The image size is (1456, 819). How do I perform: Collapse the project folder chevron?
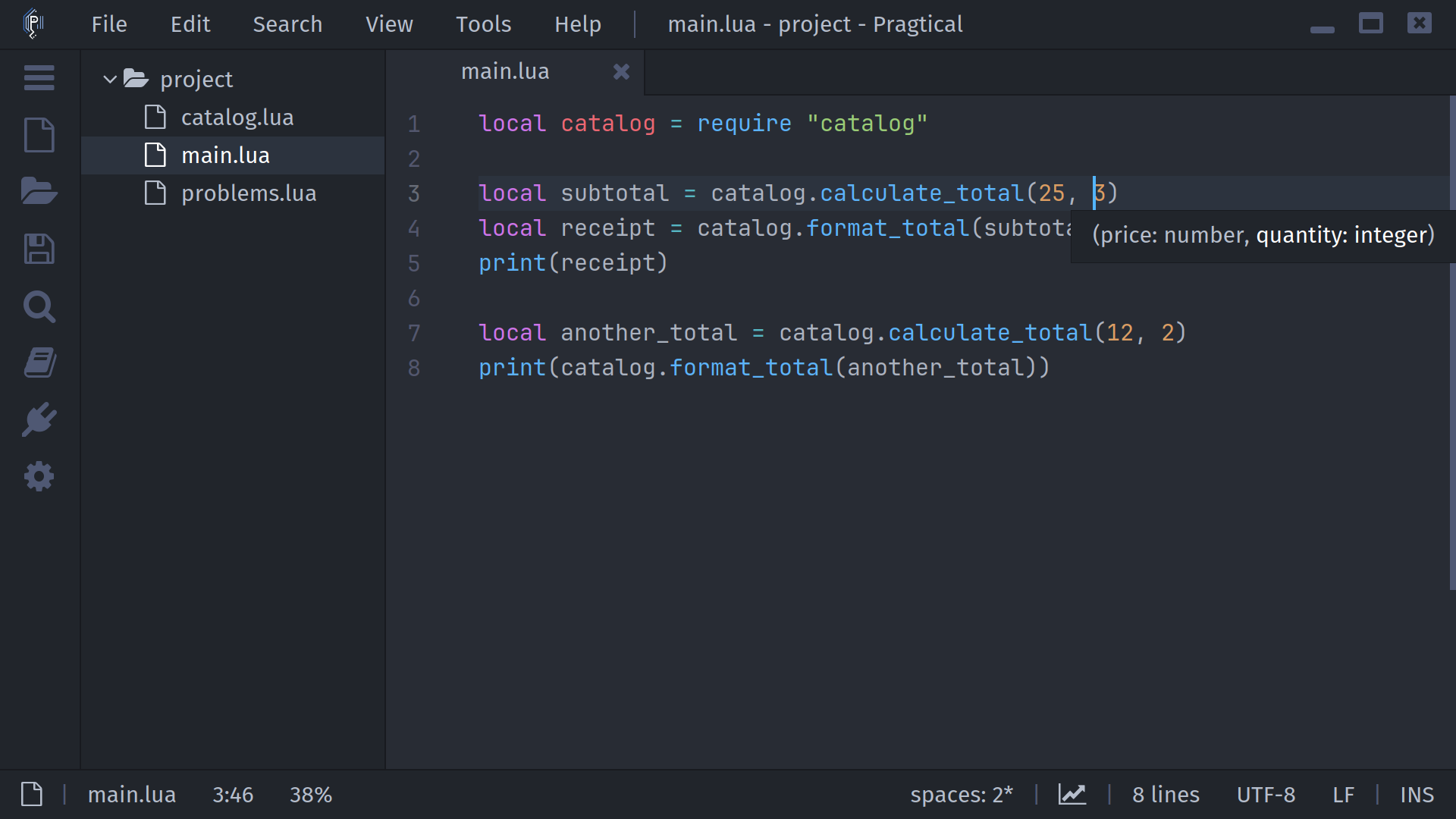[x=109, y=79]
